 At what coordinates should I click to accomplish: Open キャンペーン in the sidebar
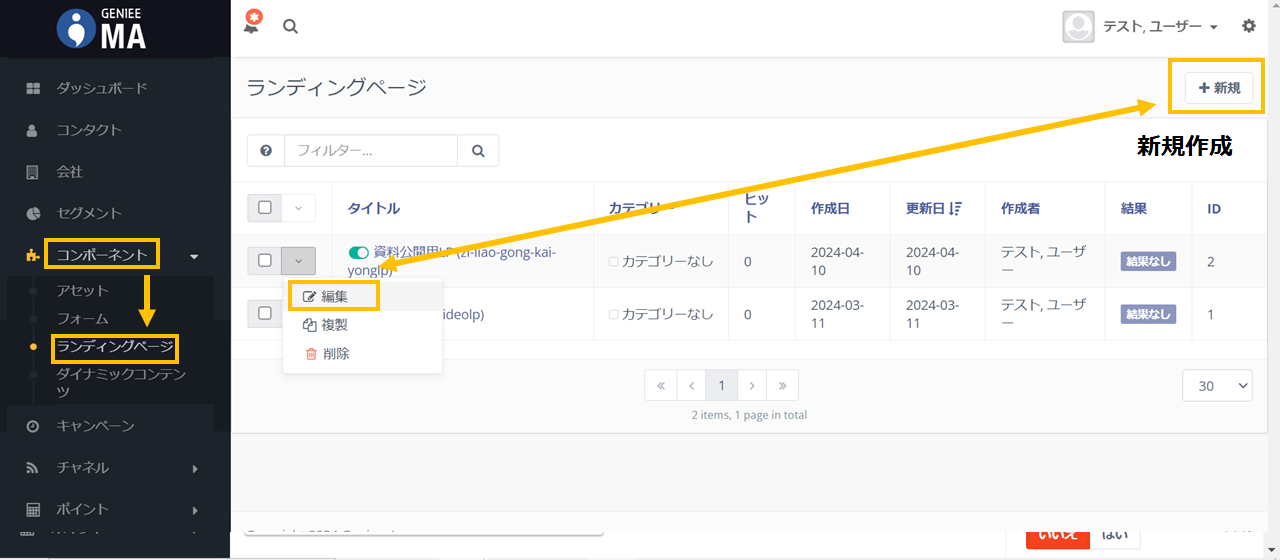pyautogui.click(x=95, y=426)
